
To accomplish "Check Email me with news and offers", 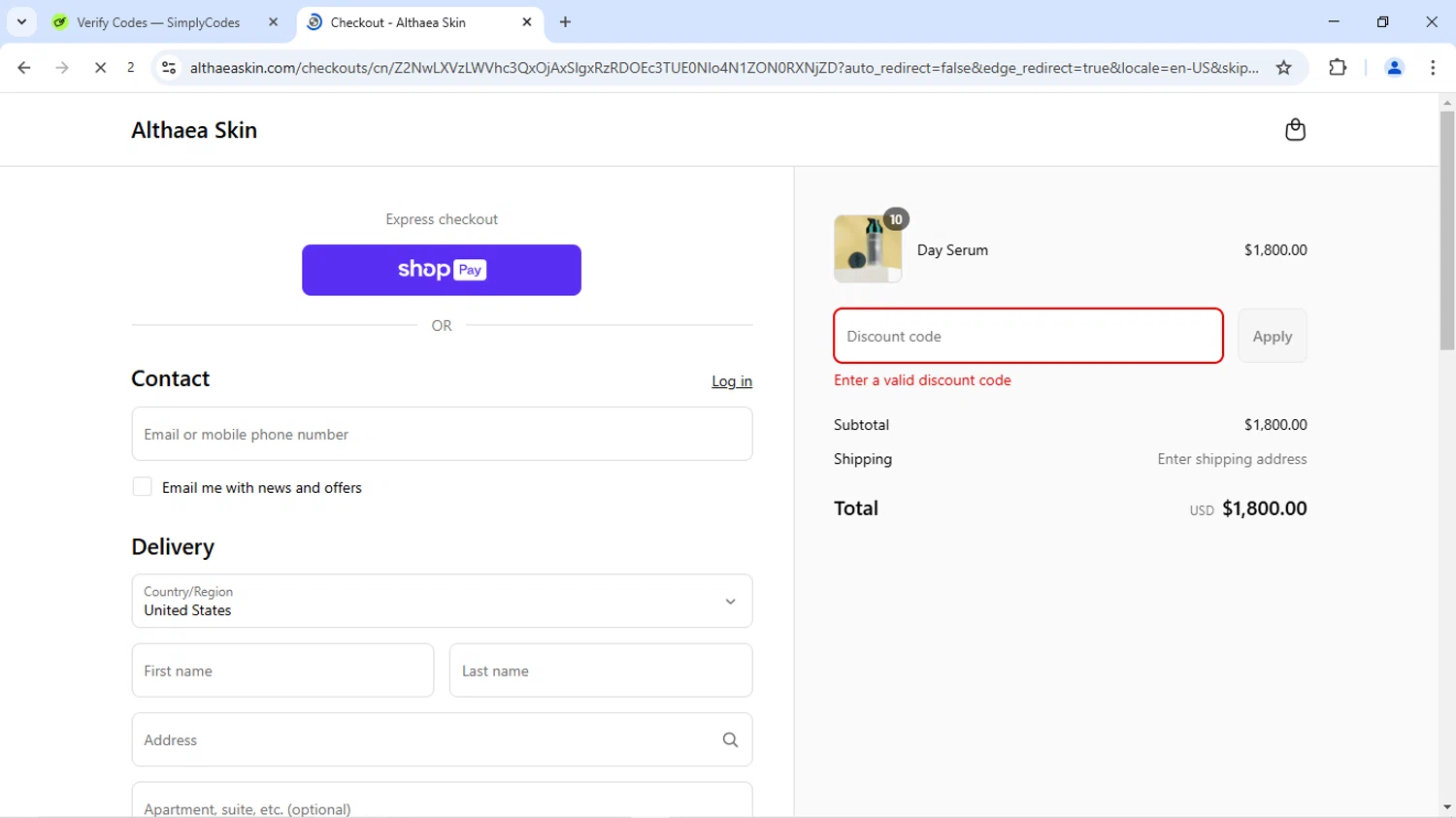I will tap(142, 487).
